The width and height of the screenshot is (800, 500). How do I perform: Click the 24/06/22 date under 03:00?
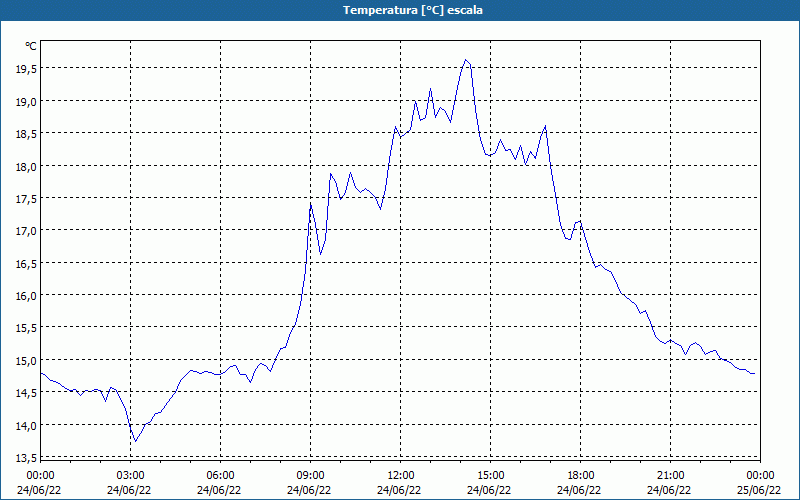129,490
